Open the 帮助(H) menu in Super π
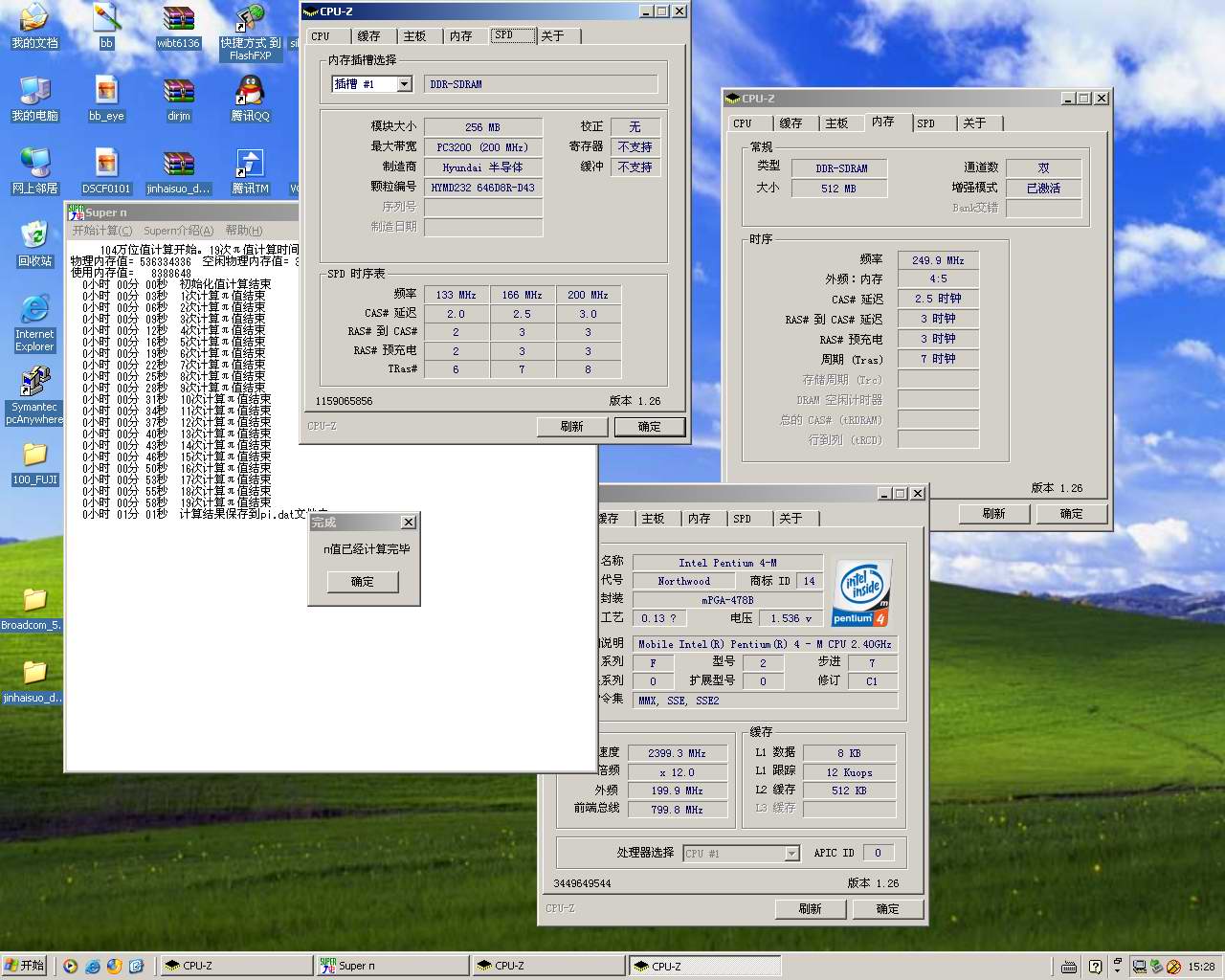 [x=244, y=231]
